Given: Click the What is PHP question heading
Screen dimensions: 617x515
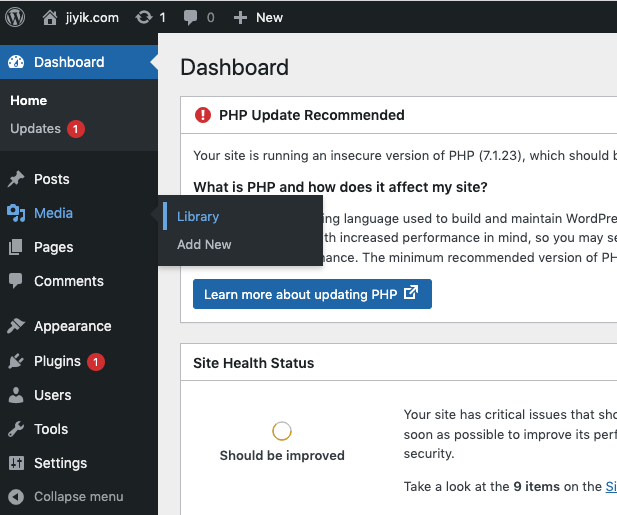Looking at the screenshot, I should point(340,187).
